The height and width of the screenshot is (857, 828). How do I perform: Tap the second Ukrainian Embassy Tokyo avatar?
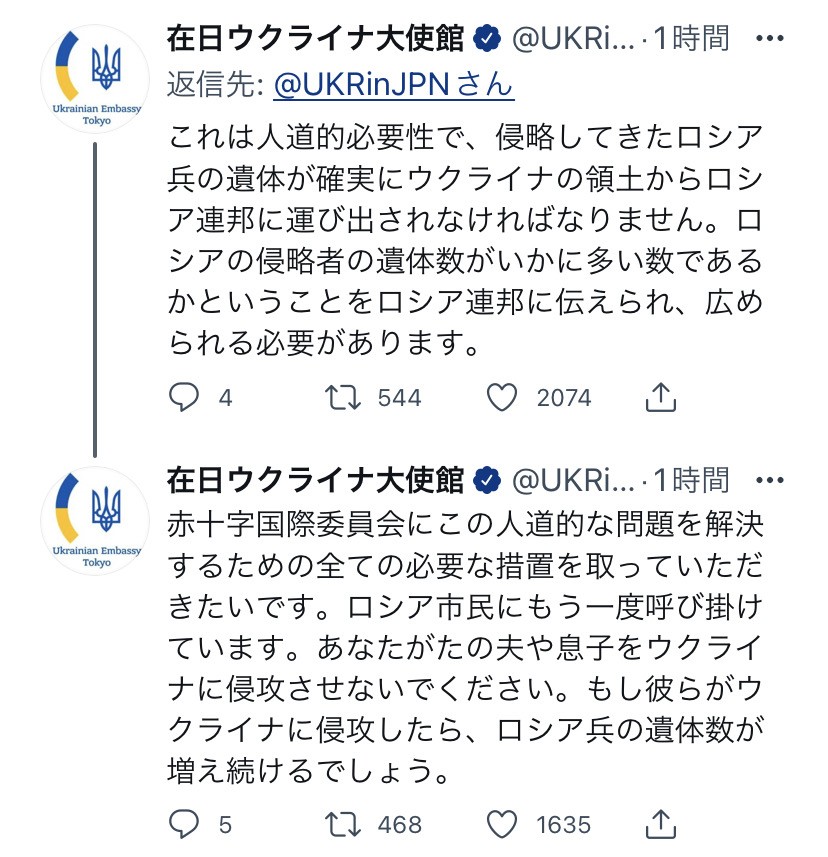(96, 520)
